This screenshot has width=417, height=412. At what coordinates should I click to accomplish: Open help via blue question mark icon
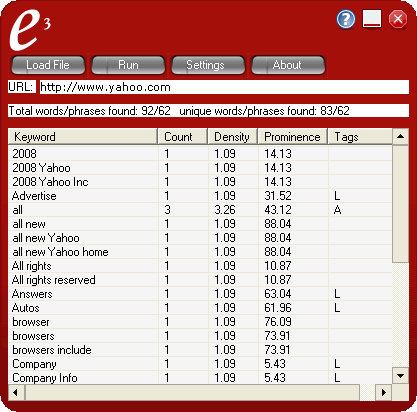coord(346,19)
